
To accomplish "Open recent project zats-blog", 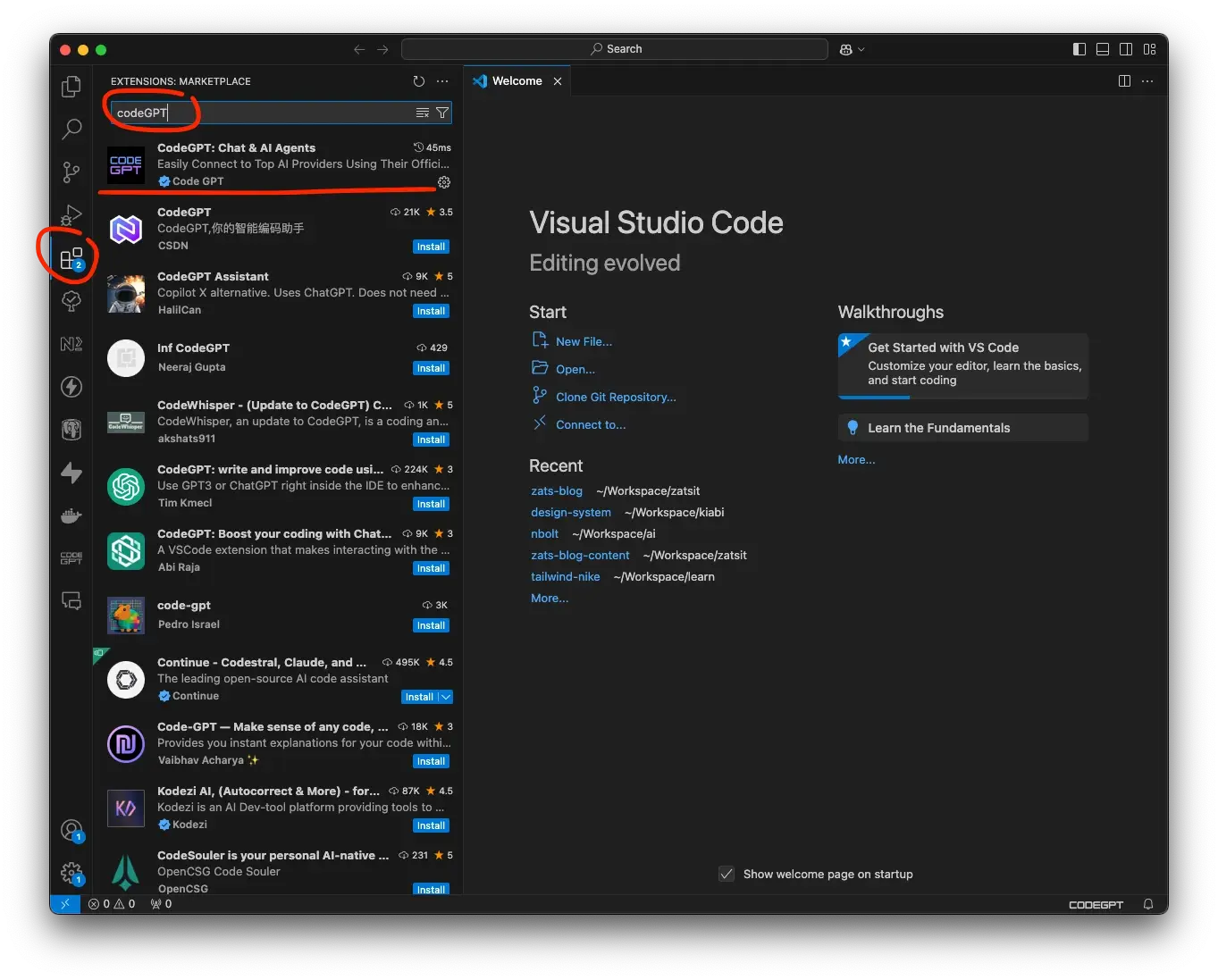I will coord(557,490).
